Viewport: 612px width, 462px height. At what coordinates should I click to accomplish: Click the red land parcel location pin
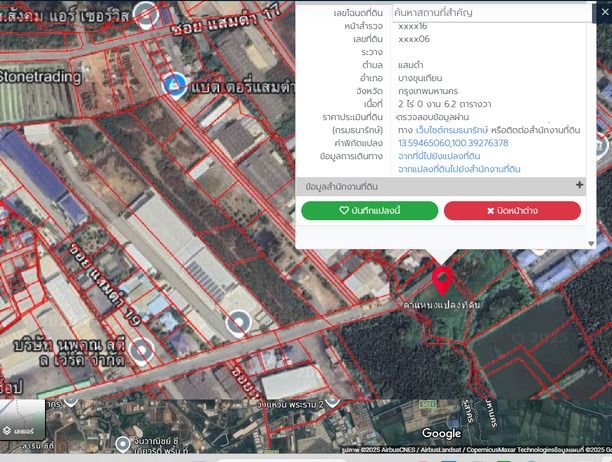(x=441, y=277)
